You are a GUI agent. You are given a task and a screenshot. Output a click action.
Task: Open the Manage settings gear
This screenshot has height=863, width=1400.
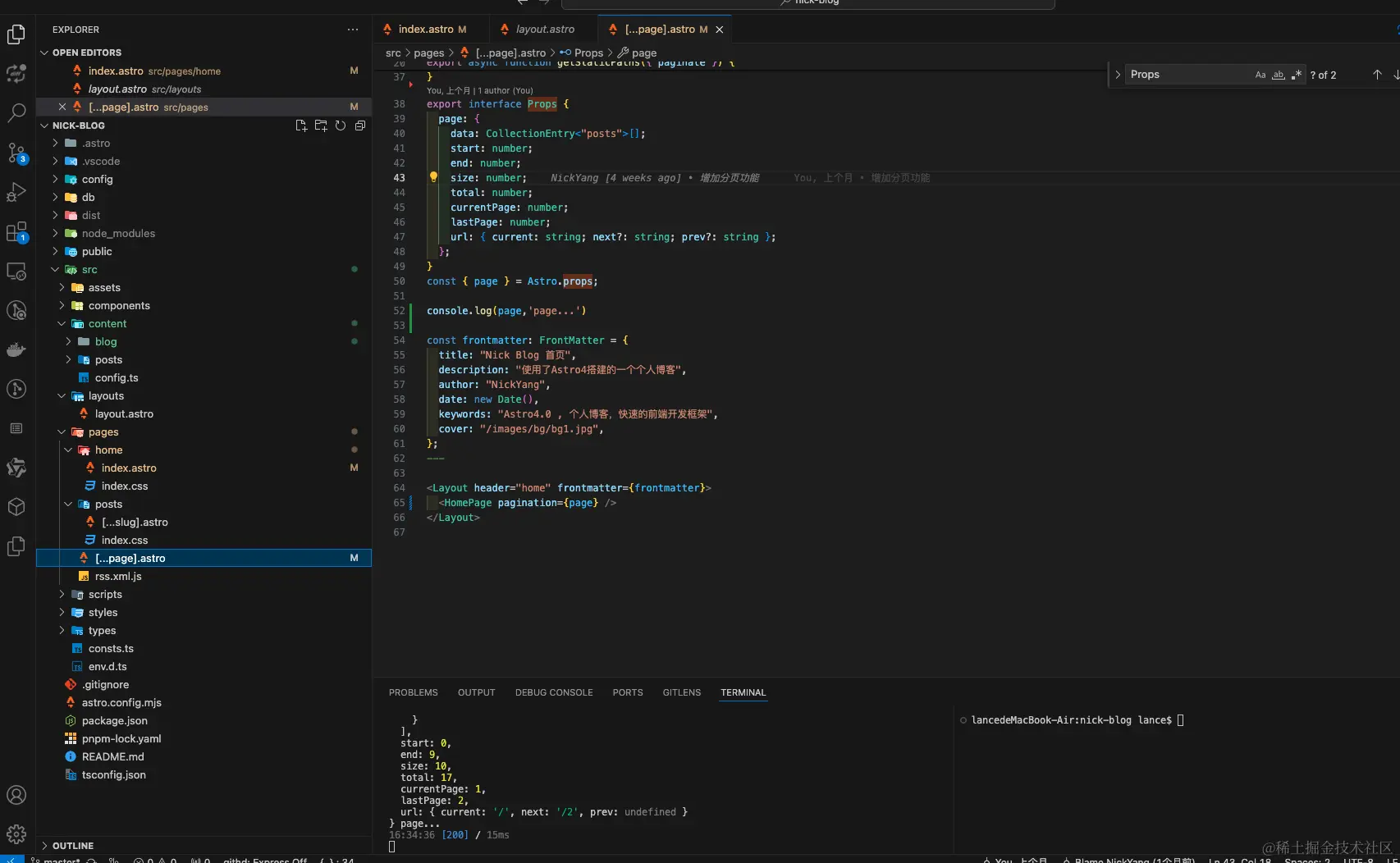click(x=16, y=834)
